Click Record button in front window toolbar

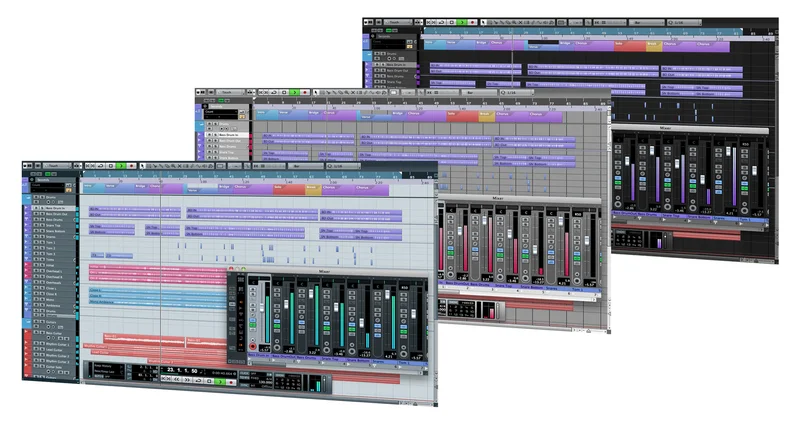pyautogui.click(x=131, y=166)
